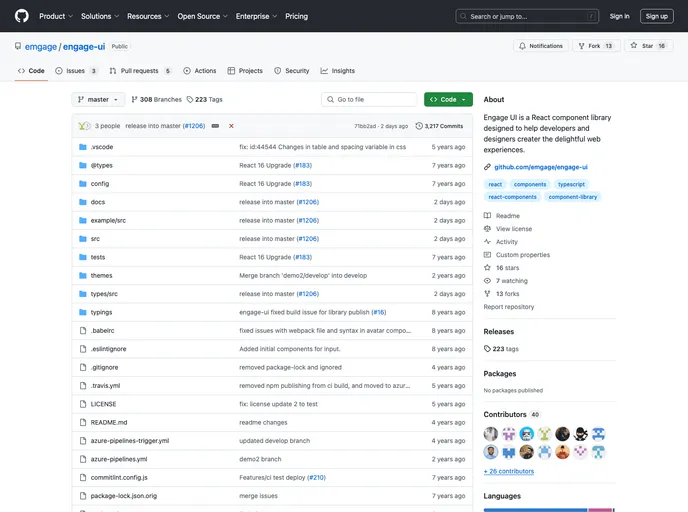
Task: Open the .travis.yml file
Action: click(105, 386)
